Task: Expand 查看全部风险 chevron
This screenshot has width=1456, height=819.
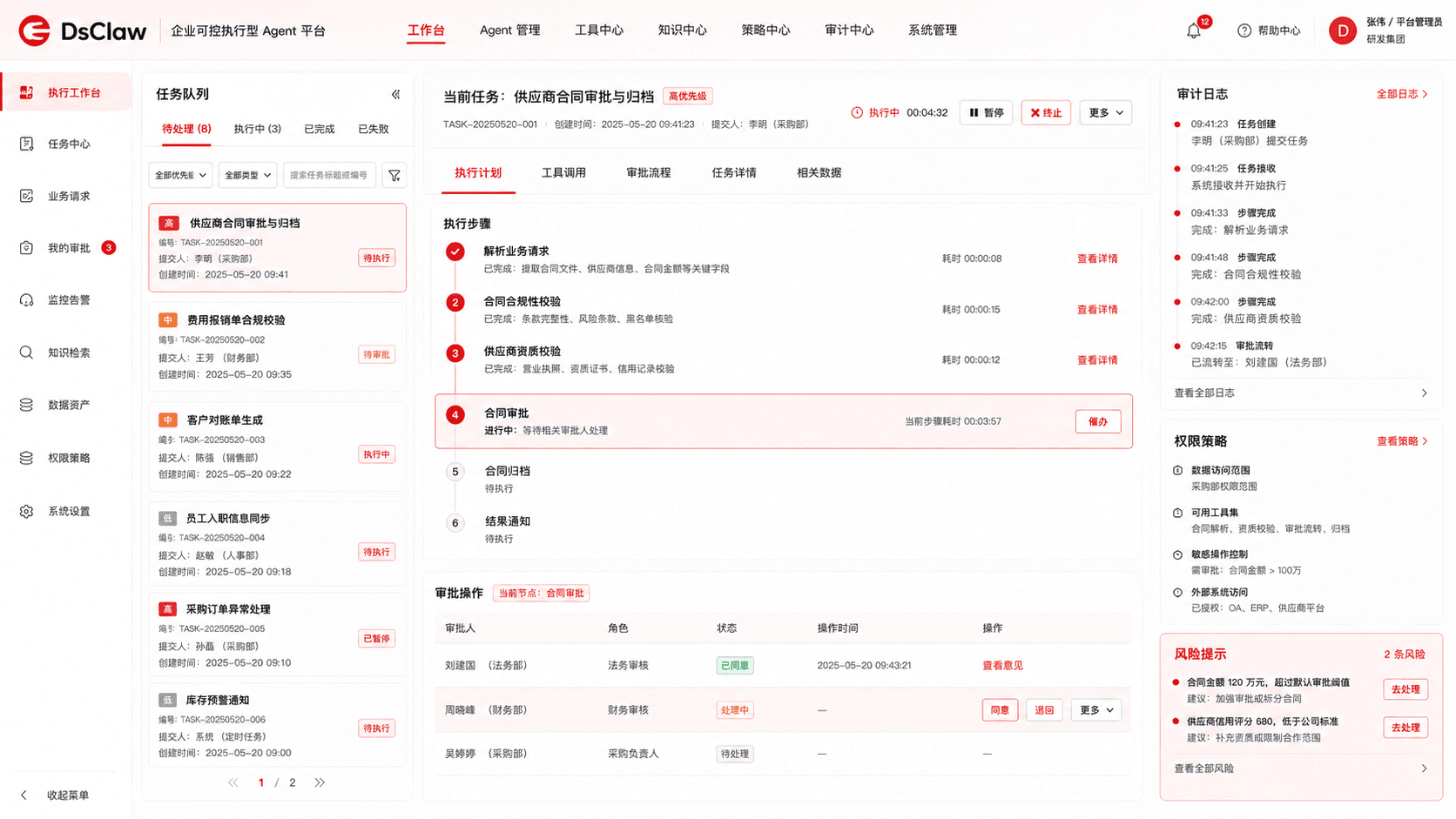Action: tap(1425, 769)
